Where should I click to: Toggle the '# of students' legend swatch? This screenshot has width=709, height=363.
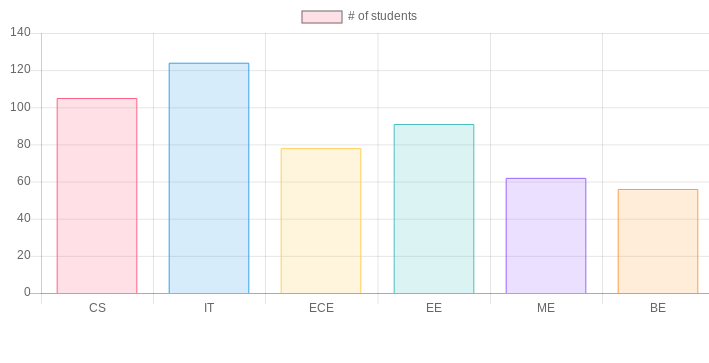point(322,17)
